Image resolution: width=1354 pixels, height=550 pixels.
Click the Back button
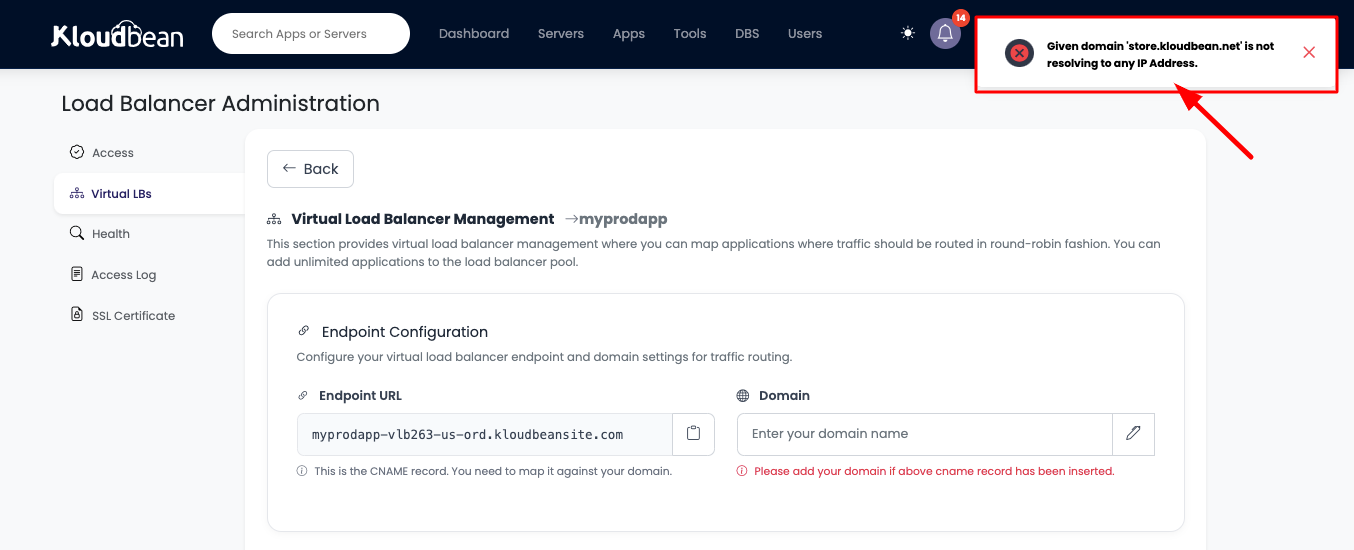click(x=310, y=169)
